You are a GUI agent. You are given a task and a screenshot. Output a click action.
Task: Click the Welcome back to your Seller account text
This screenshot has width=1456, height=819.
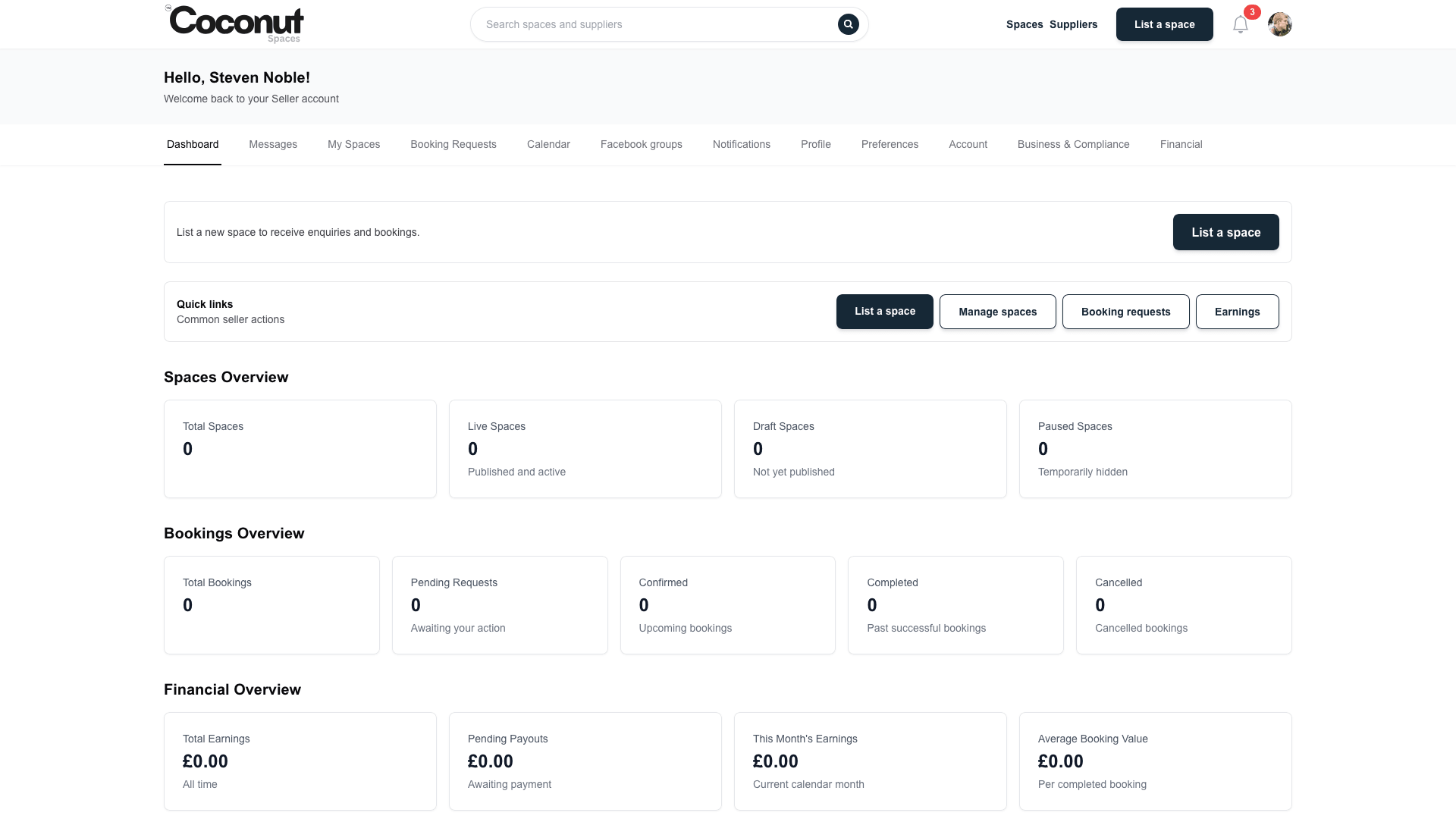click(251, 99)
